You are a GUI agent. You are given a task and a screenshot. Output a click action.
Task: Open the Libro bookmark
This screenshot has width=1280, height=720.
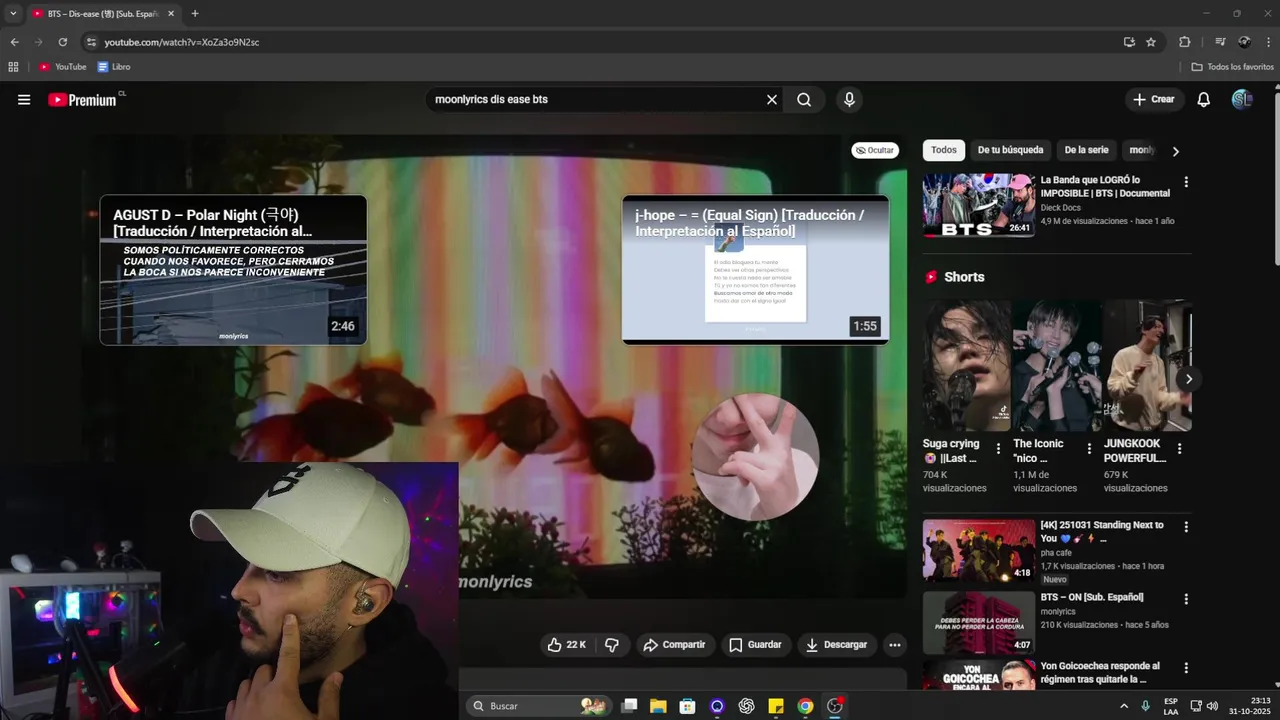pos(114,67)
